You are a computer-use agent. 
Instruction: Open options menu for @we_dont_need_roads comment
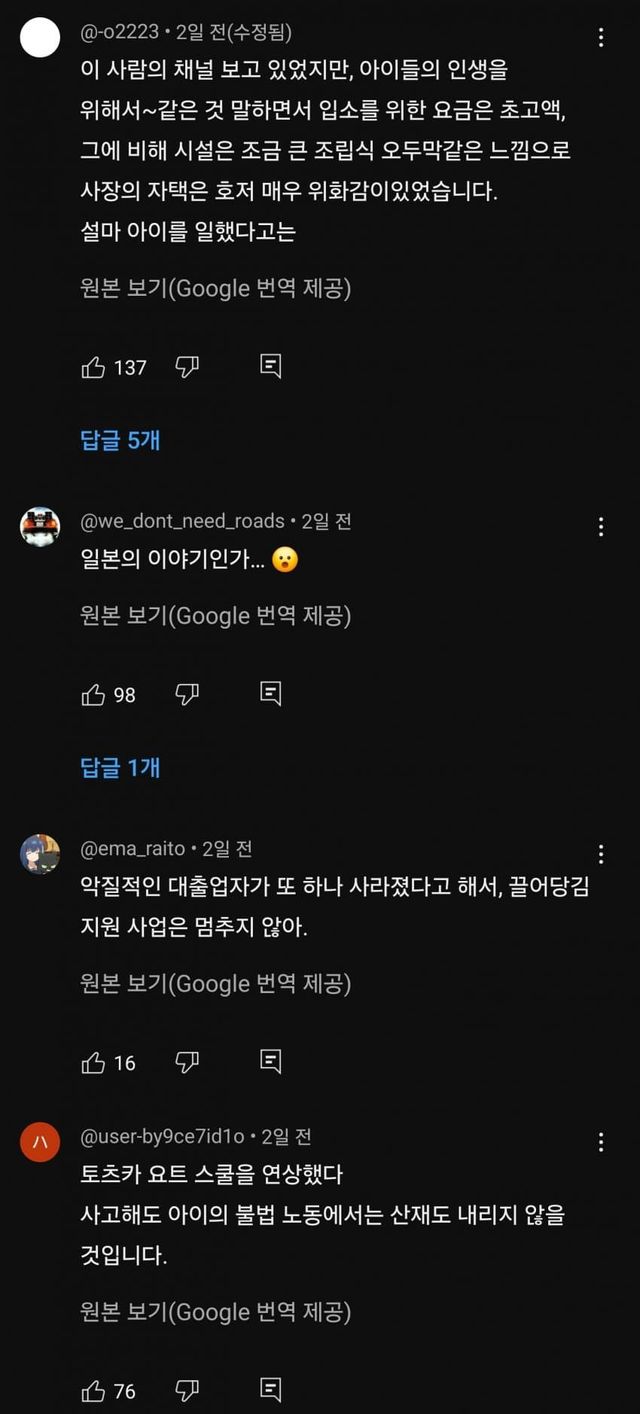pos(601,527)
